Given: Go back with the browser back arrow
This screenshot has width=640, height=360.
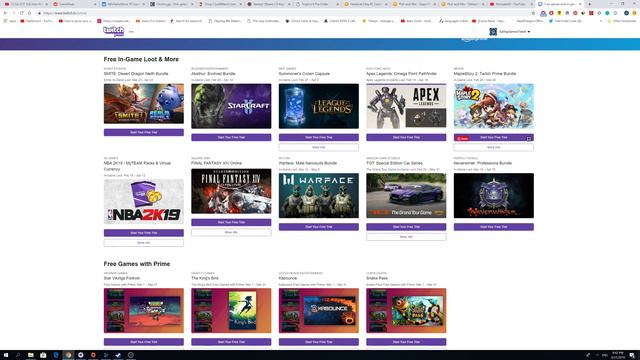Looking at the screenshot, I should pyautogui.click(x=5, y=13).
